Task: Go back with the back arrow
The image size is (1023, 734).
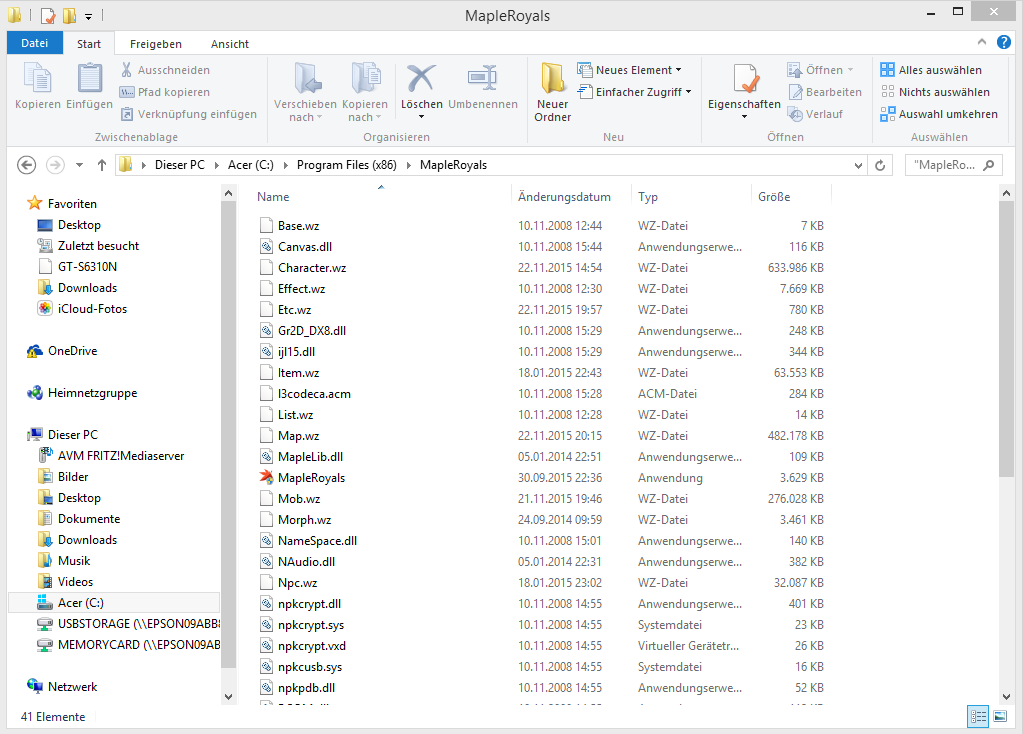Action: tap(27, 165)
